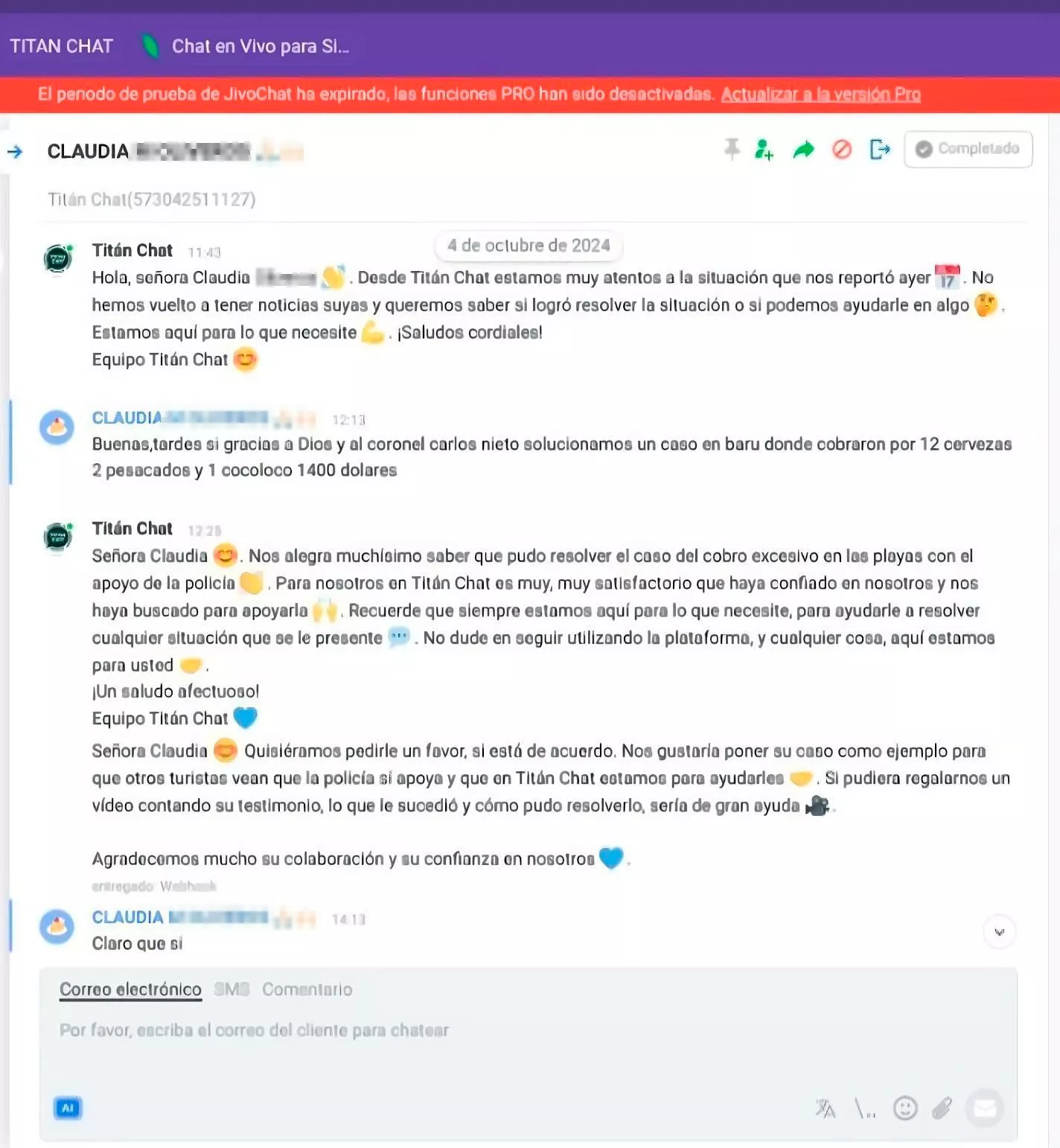Viewport: 1060px width, 1148px height.
Task: Open the Chat en Vivo browser tab
Action: click(x=246, y=46)
